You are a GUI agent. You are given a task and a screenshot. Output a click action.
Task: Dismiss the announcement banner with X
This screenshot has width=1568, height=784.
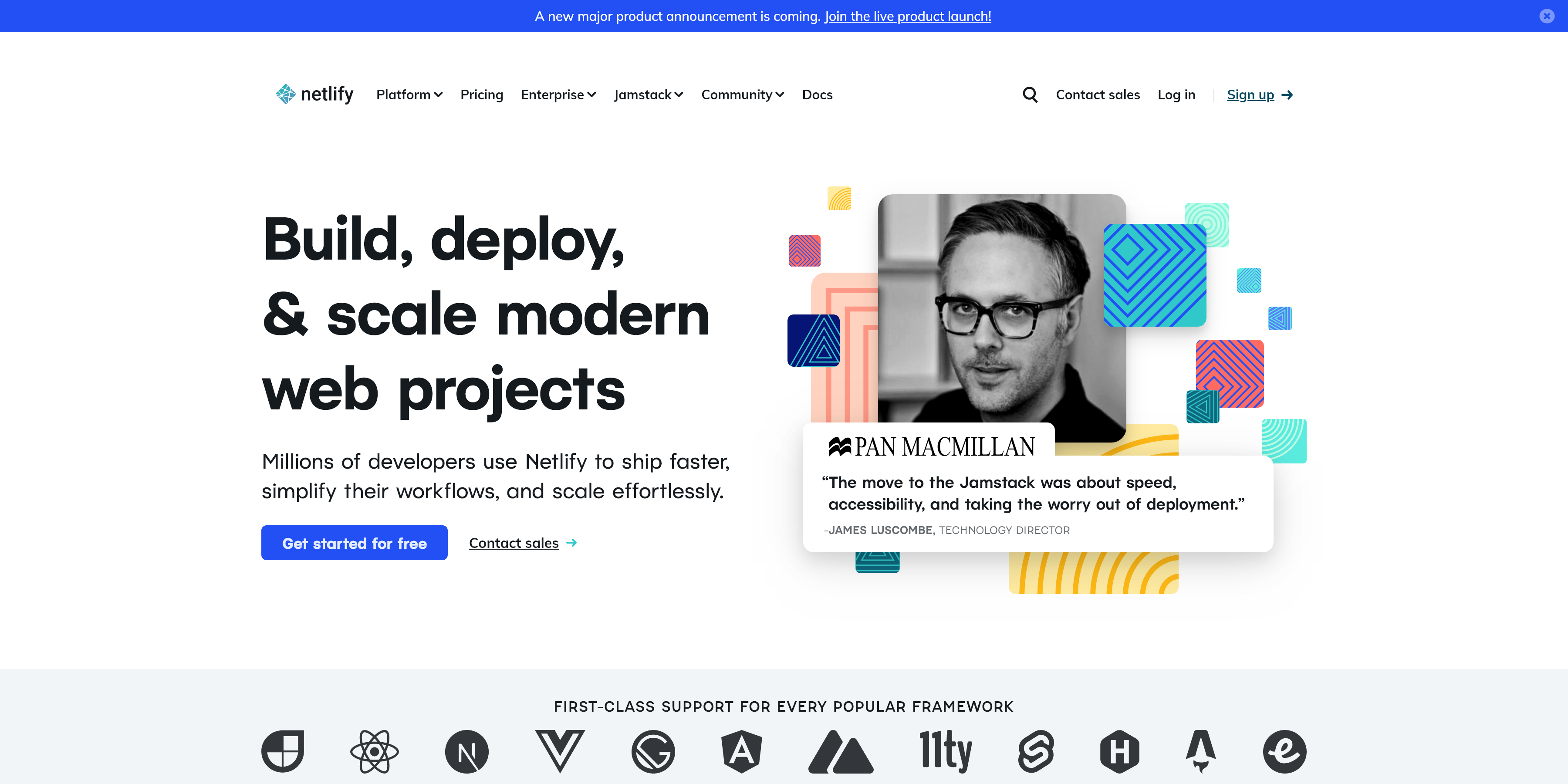coord(1547,16)
